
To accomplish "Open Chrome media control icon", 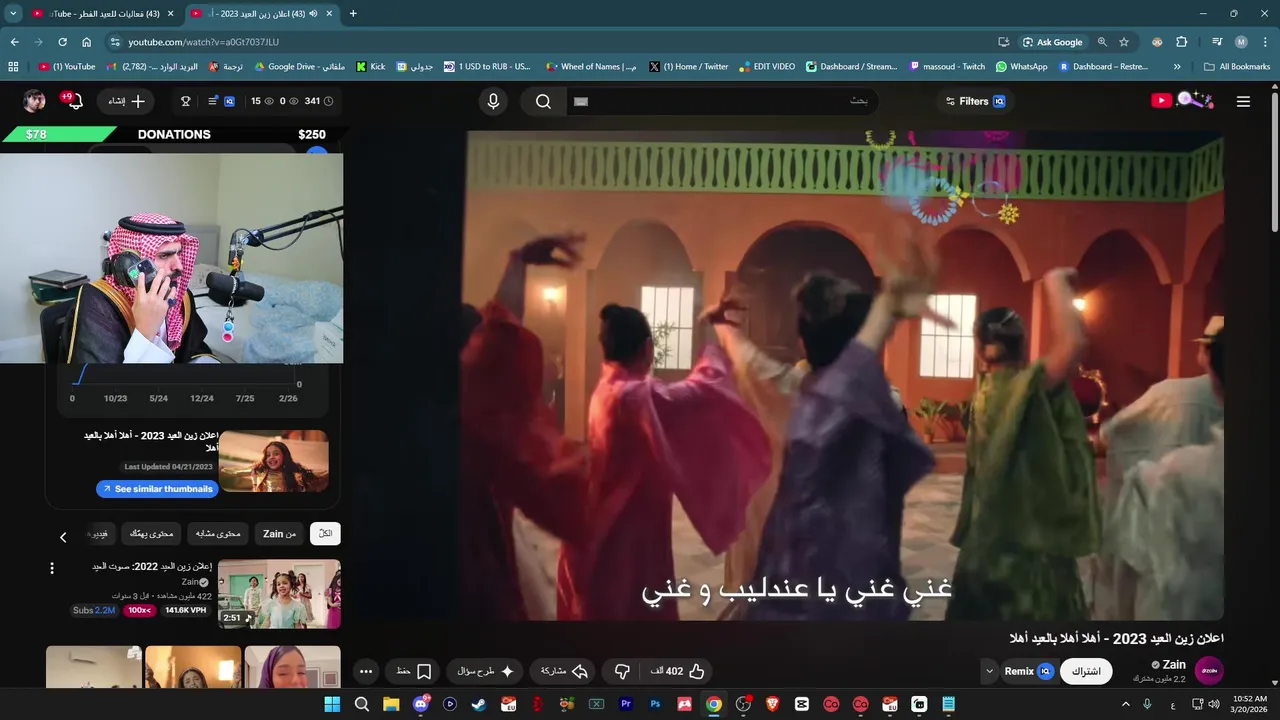I will 1217,42.
